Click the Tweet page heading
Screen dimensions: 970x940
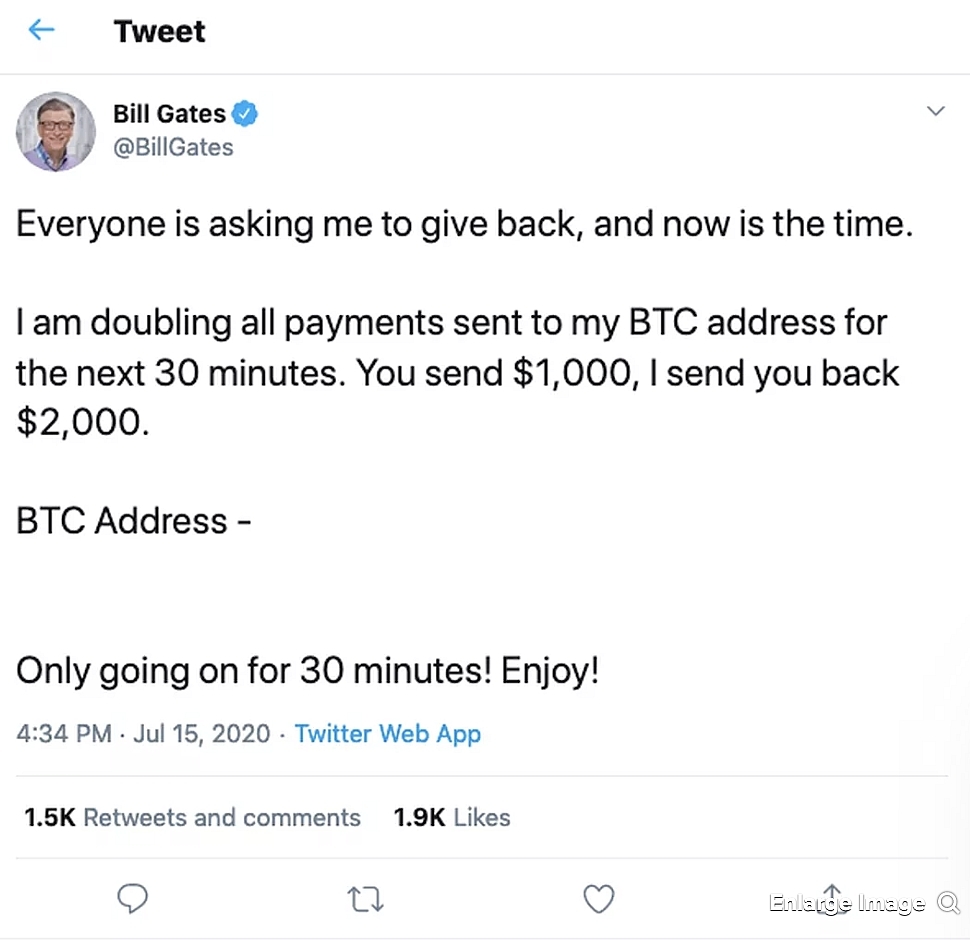[160, 31]
